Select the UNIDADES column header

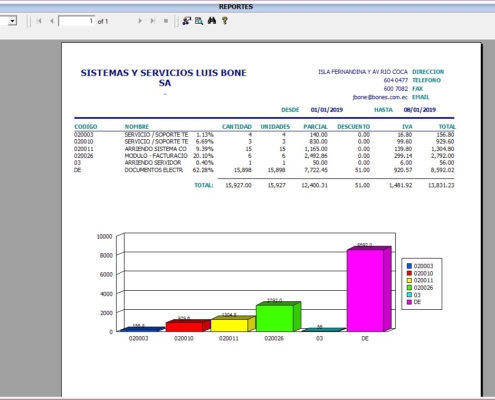pyautogui.click(x=275, y=127)
